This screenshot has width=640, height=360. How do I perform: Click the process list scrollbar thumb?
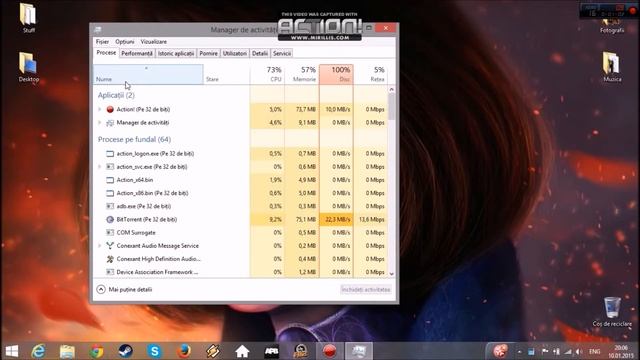(x=391, y=107)
